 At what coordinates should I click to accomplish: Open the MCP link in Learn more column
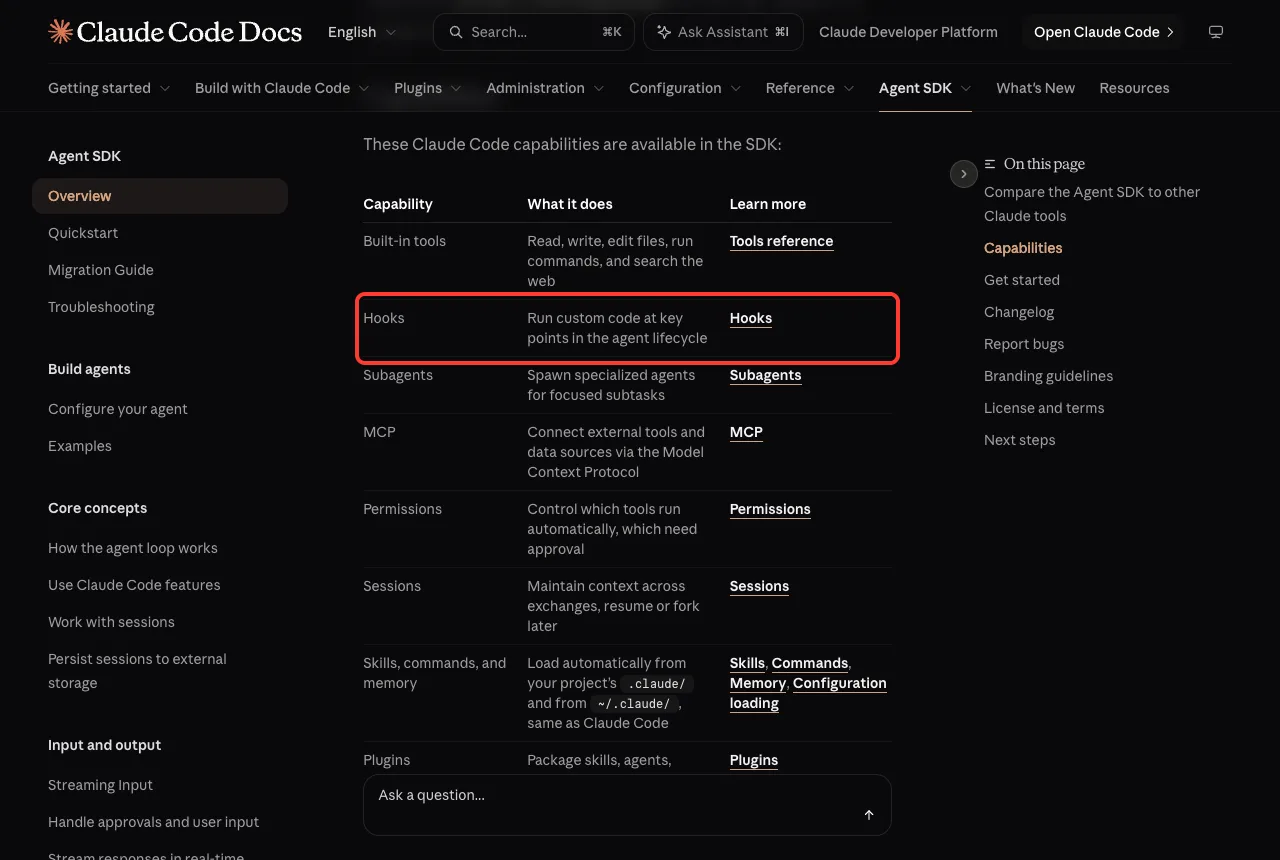pos(746,432)
